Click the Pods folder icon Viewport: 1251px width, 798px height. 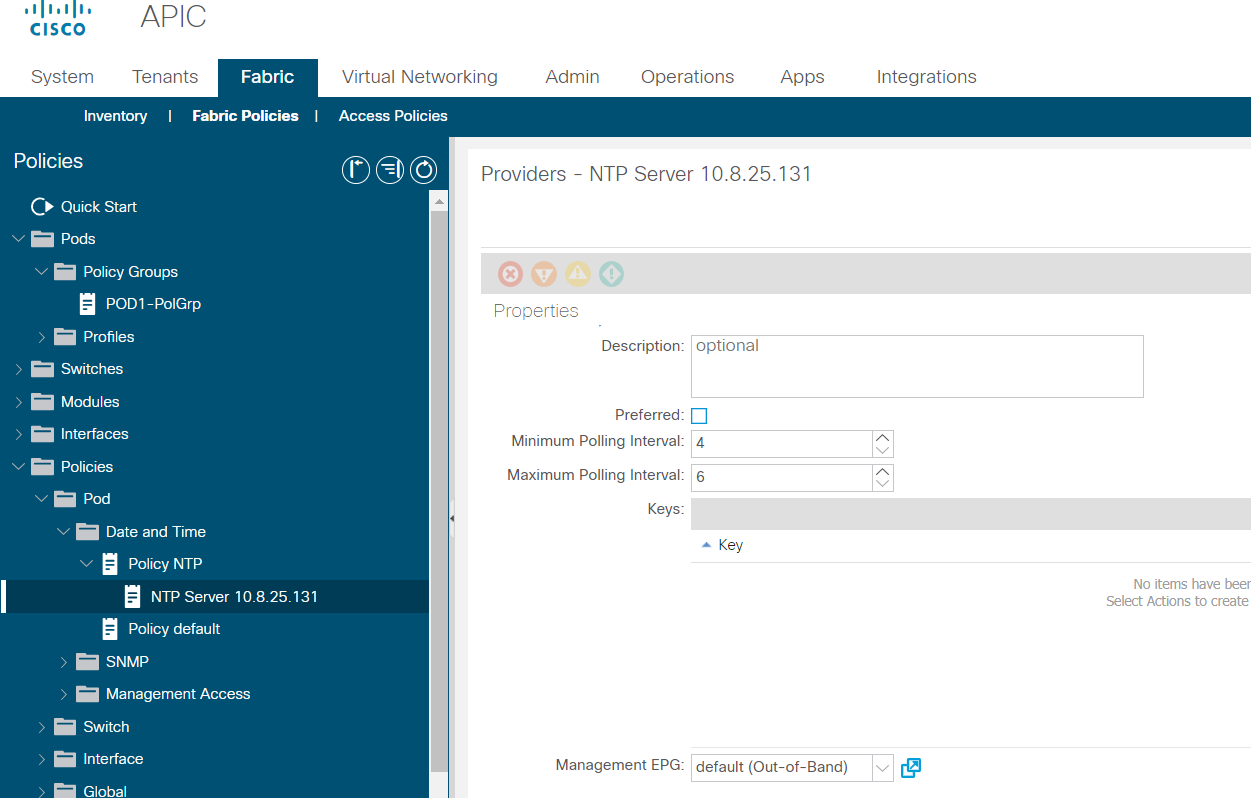43,239
